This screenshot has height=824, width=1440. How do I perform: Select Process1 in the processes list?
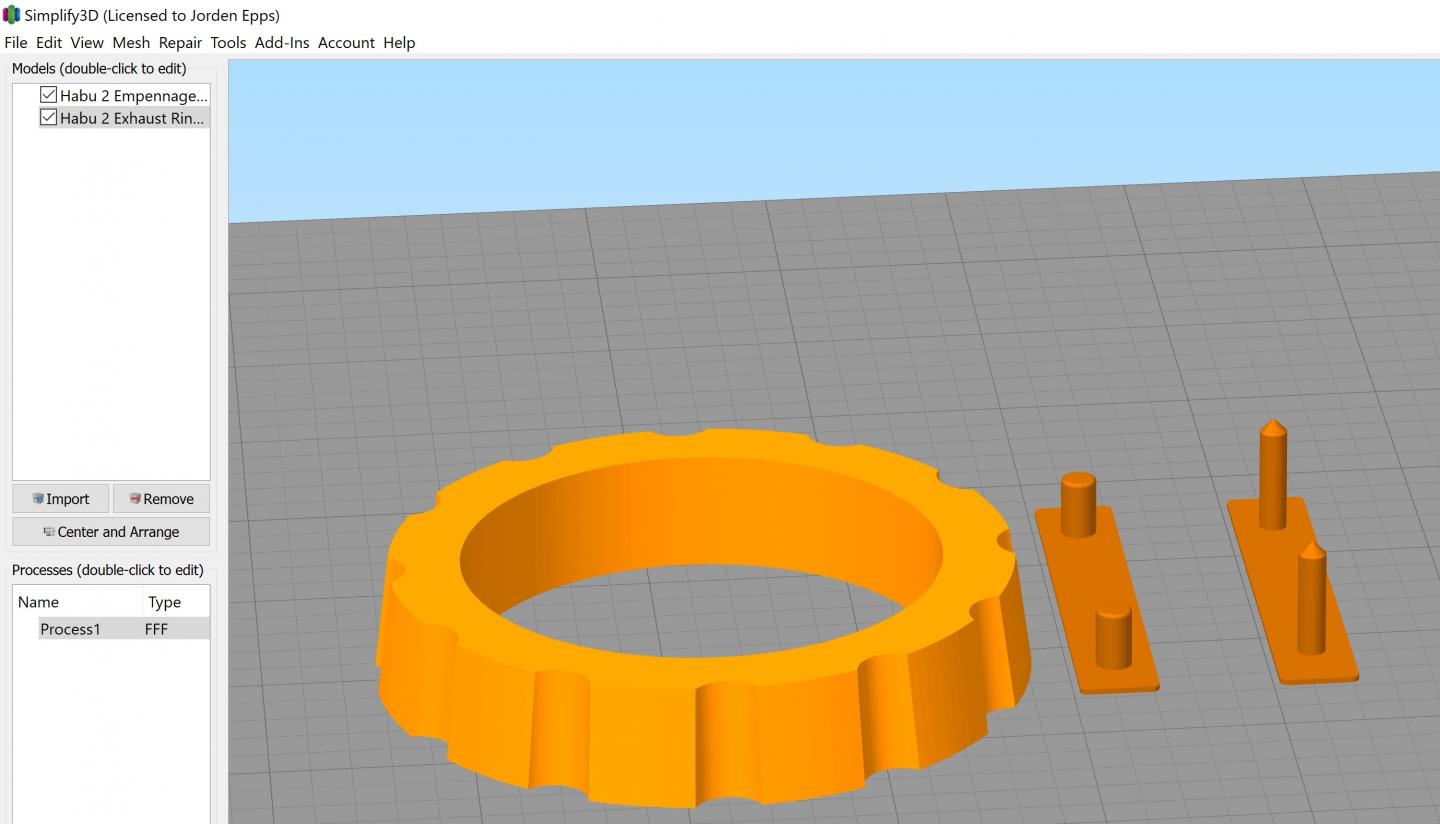[x=70, y=629]
